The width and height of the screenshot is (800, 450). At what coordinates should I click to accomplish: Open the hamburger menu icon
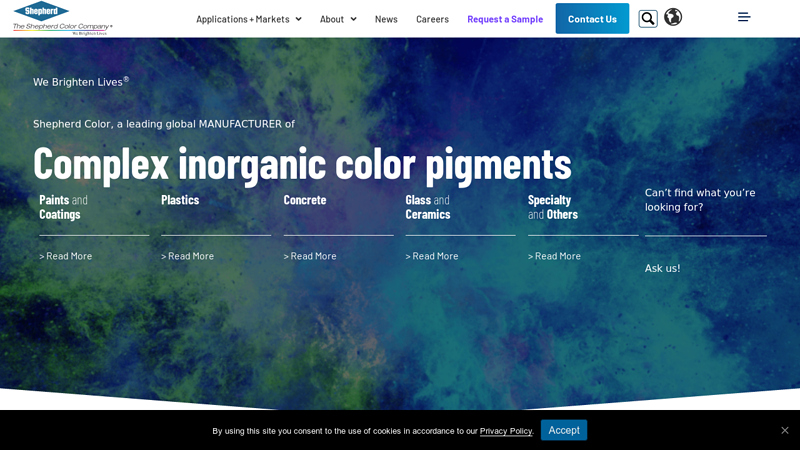[744, 17]
